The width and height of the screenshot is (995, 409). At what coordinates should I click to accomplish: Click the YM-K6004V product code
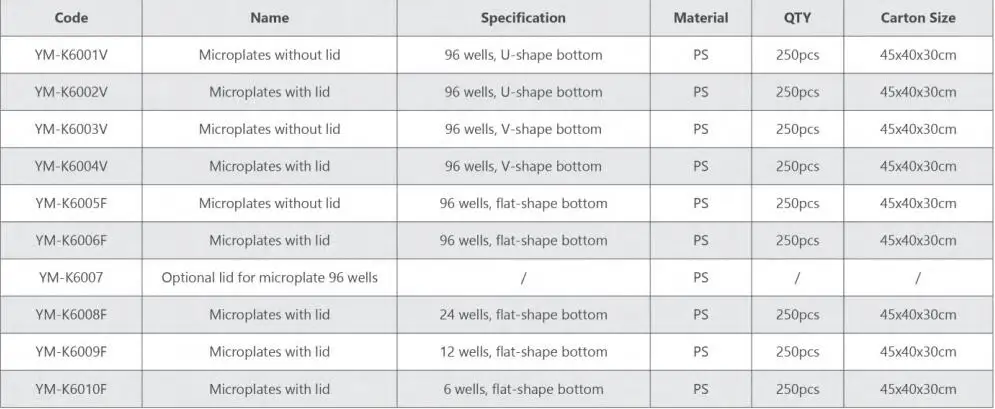[71, 166]
